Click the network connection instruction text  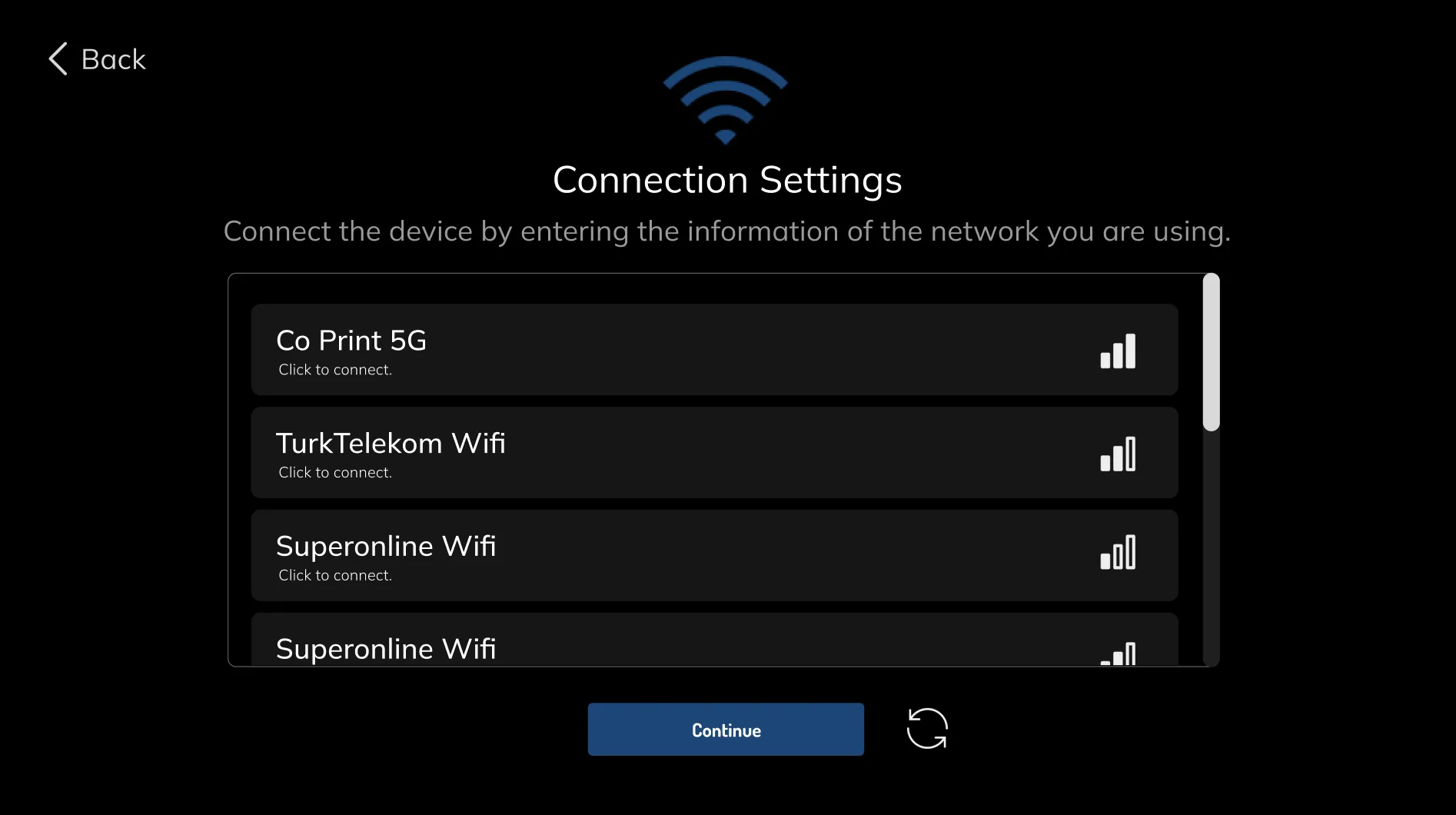click(727, 231)
